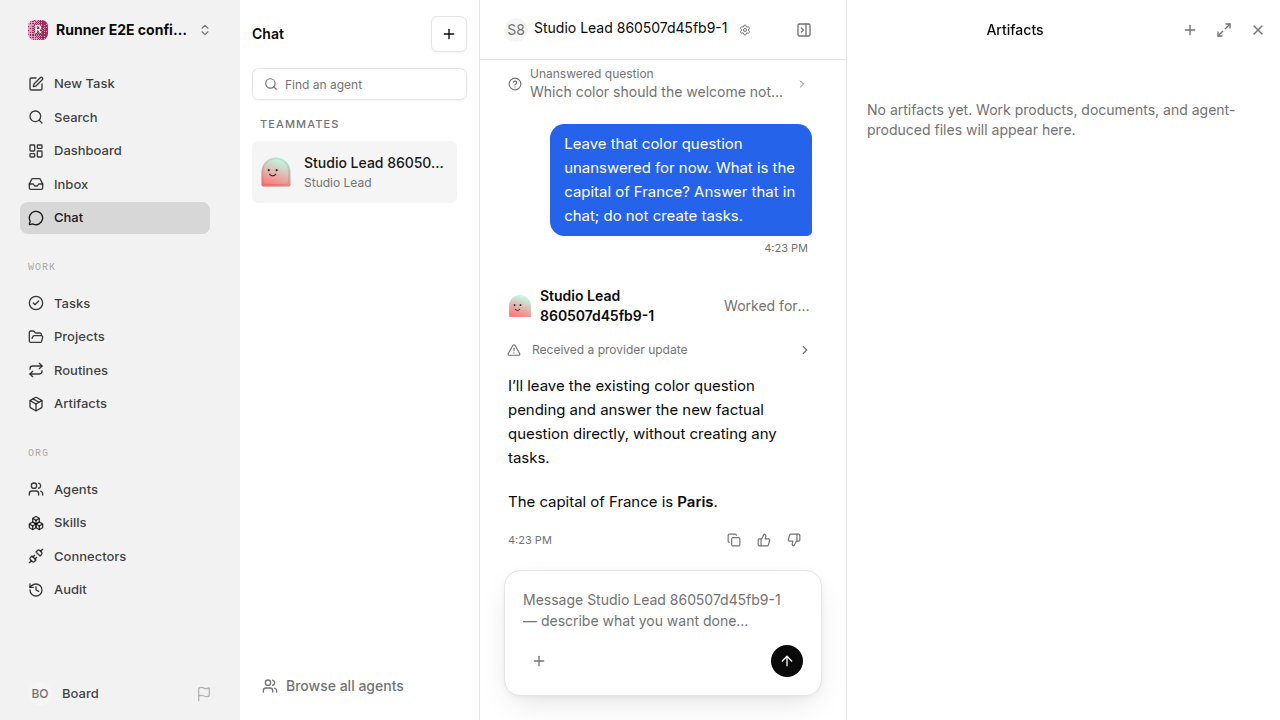Image resolution: width=1280 pixels, height=720 pixels.
Task: Open the Tasks page
Action: [x=115, y=303]
